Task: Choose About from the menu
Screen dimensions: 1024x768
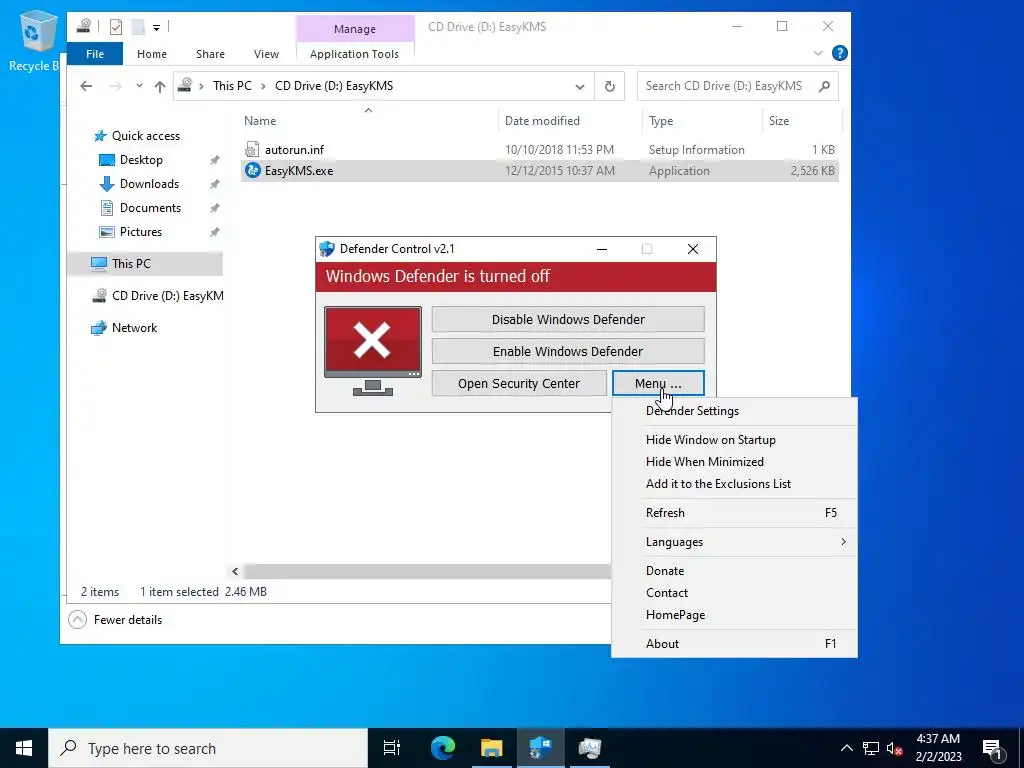Action: pos(735,644)
